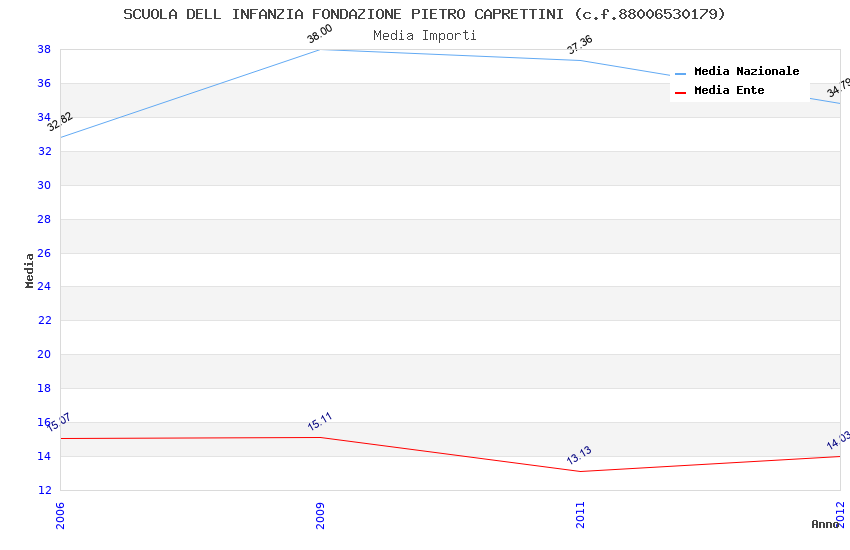Viewport: 850px width, 550px height.
Task: Click the 2009 point on red Ente line
Action: [x=320, y=437]
